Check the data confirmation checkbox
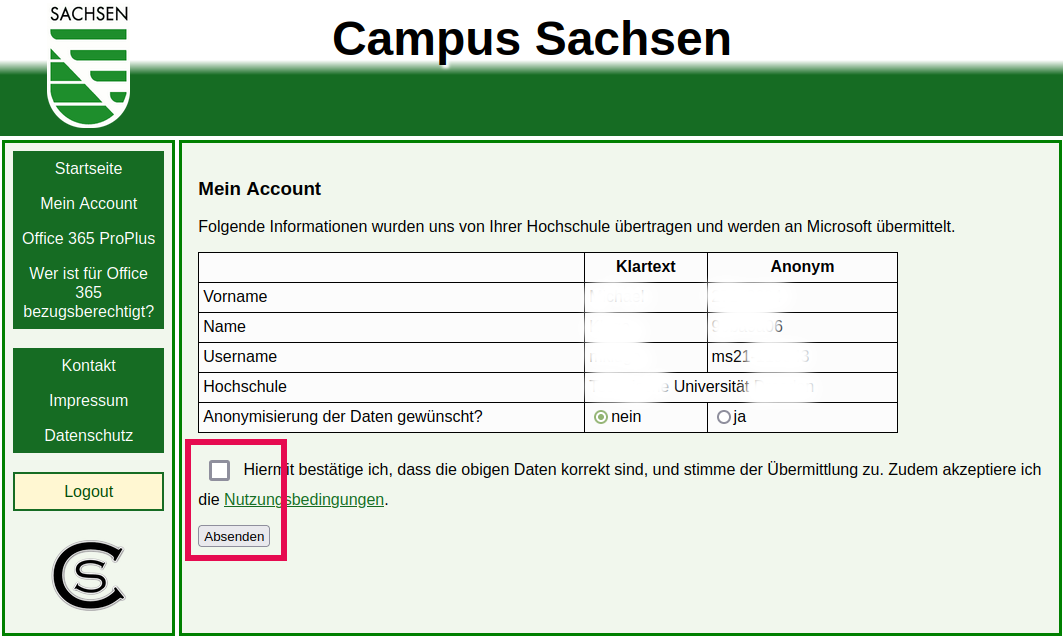This screenshot has width=1063, height=639. [219, 470]
